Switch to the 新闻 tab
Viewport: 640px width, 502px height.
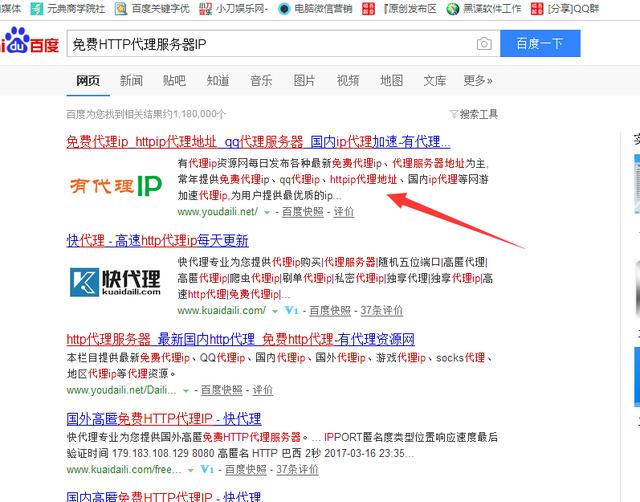tap(131, 80)
